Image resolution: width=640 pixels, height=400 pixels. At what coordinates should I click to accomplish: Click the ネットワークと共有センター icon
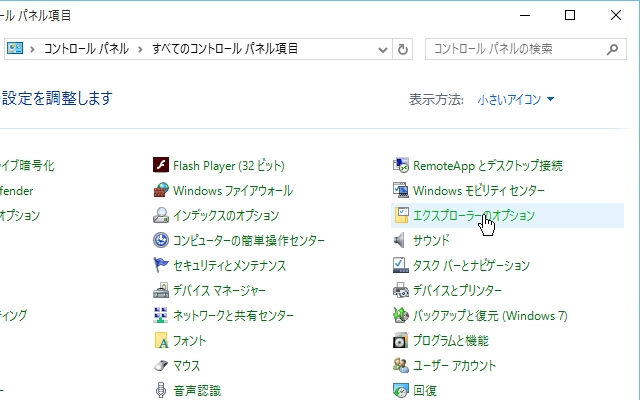tap(161, 315)
